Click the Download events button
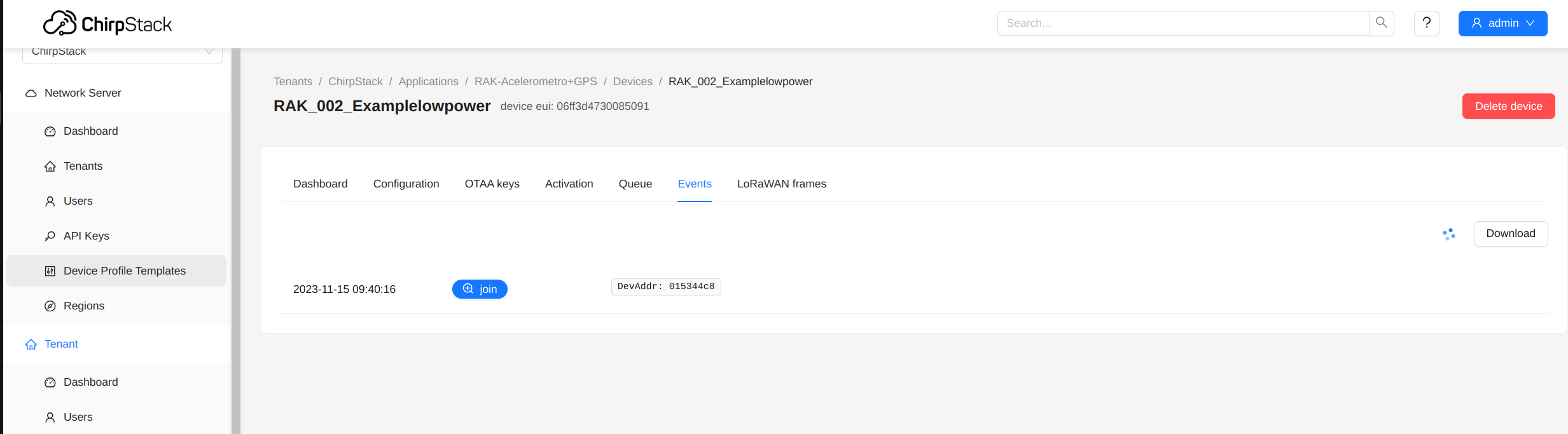The width and height of the screenshot is (1568, 434). 1510,233
